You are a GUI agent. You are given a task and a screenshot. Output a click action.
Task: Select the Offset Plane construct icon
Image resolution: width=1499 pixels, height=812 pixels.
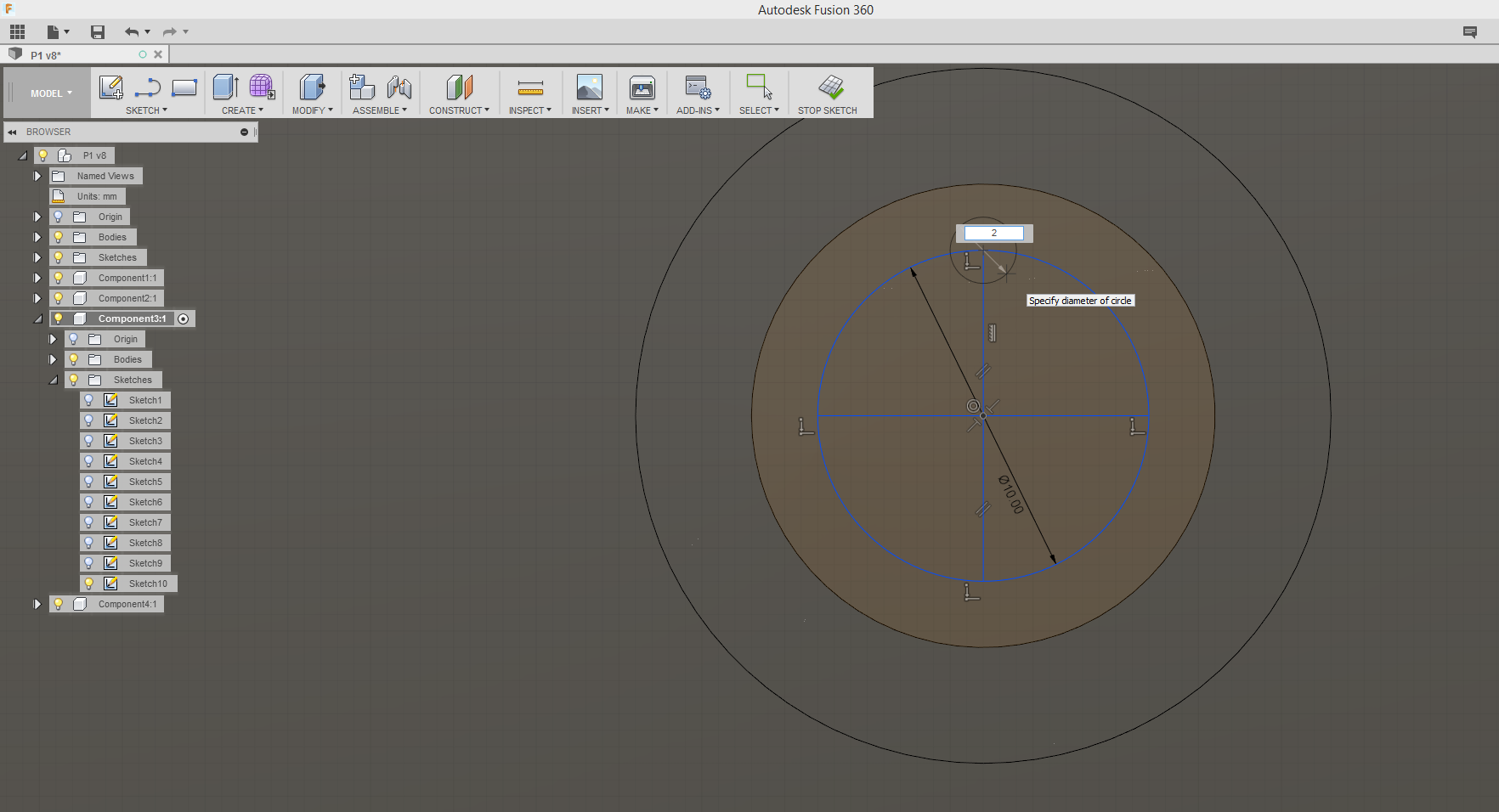[x=459, y=87]
